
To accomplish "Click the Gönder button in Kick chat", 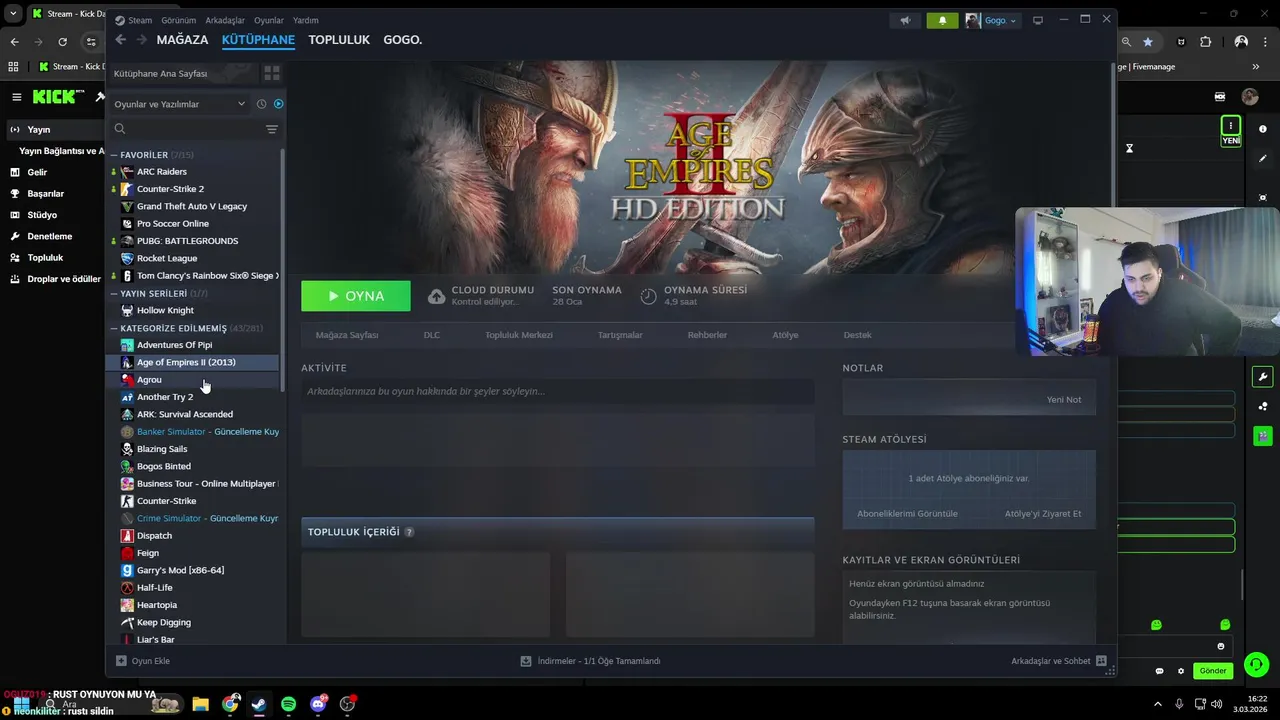I will 1213,671.
